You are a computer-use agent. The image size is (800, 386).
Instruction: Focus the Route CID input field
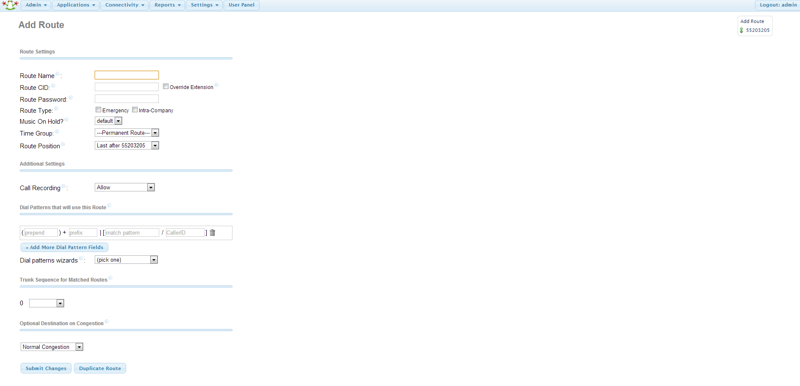pos(127,87)
